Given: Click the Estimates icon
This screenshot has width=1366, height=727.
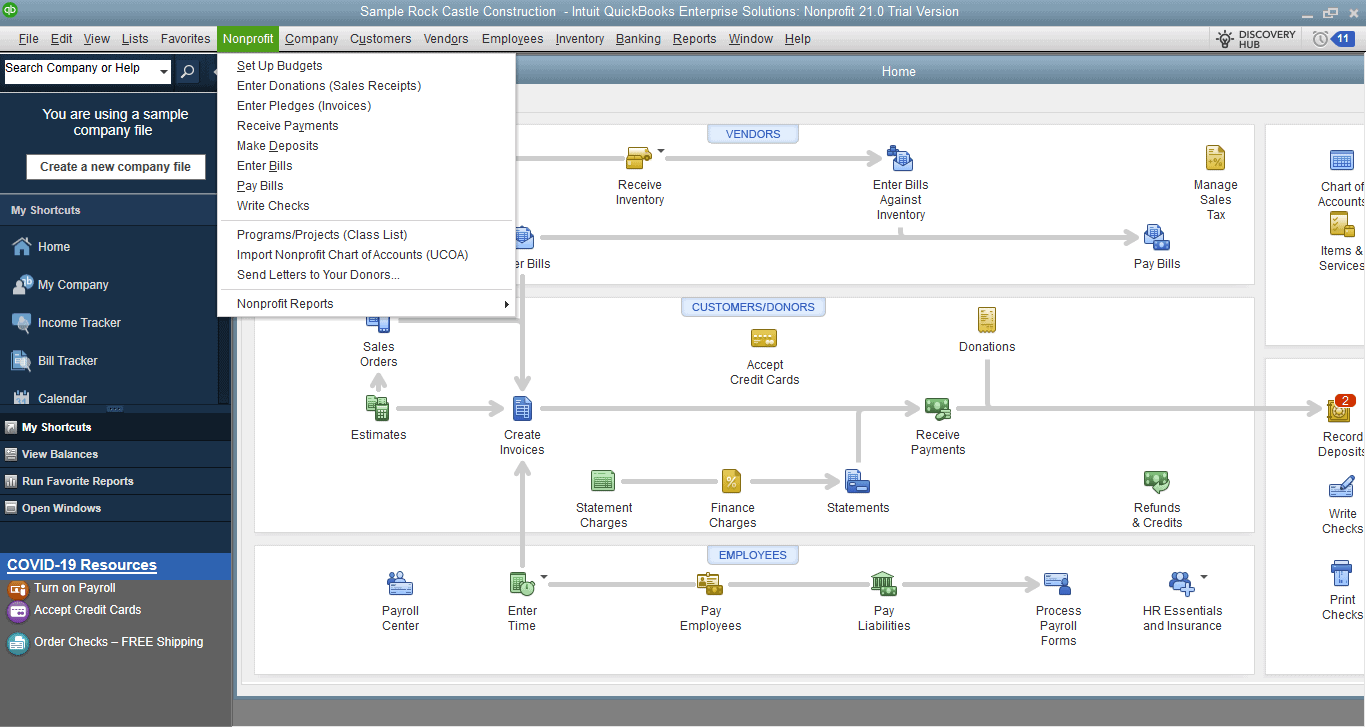Looking at the screenshot, I should (x=378, y=408).
